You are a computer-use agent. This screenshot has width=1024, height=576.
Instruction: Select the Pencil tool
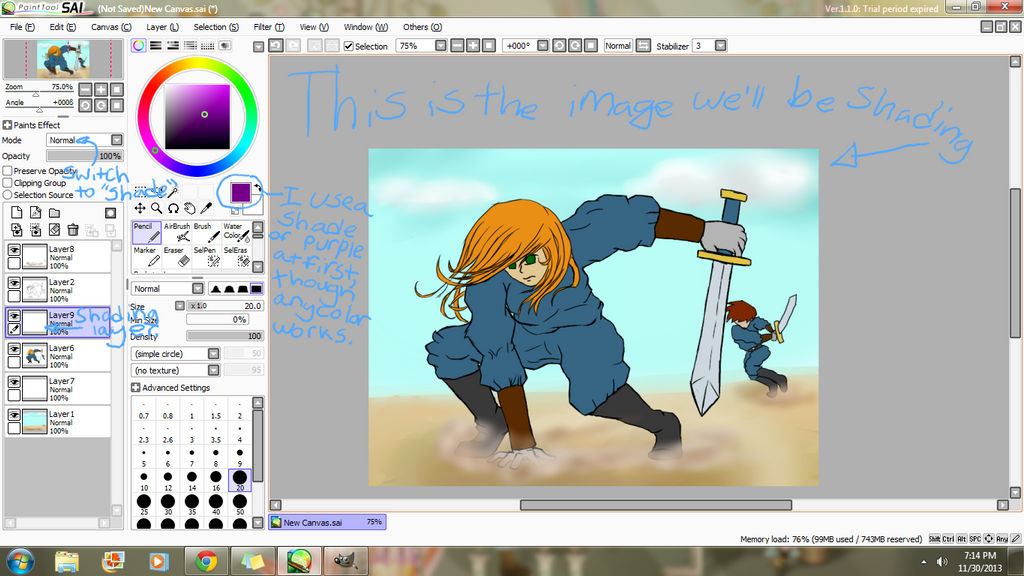(x=147, y=232)
